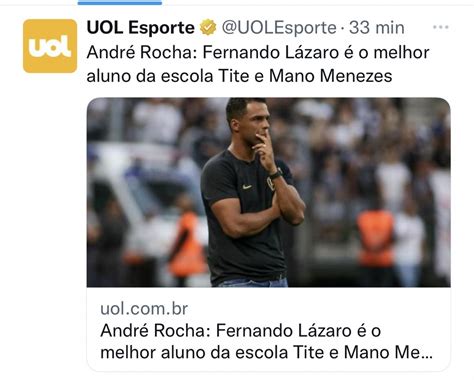Open the UOL yellow profile avatar

coord(50,46)
